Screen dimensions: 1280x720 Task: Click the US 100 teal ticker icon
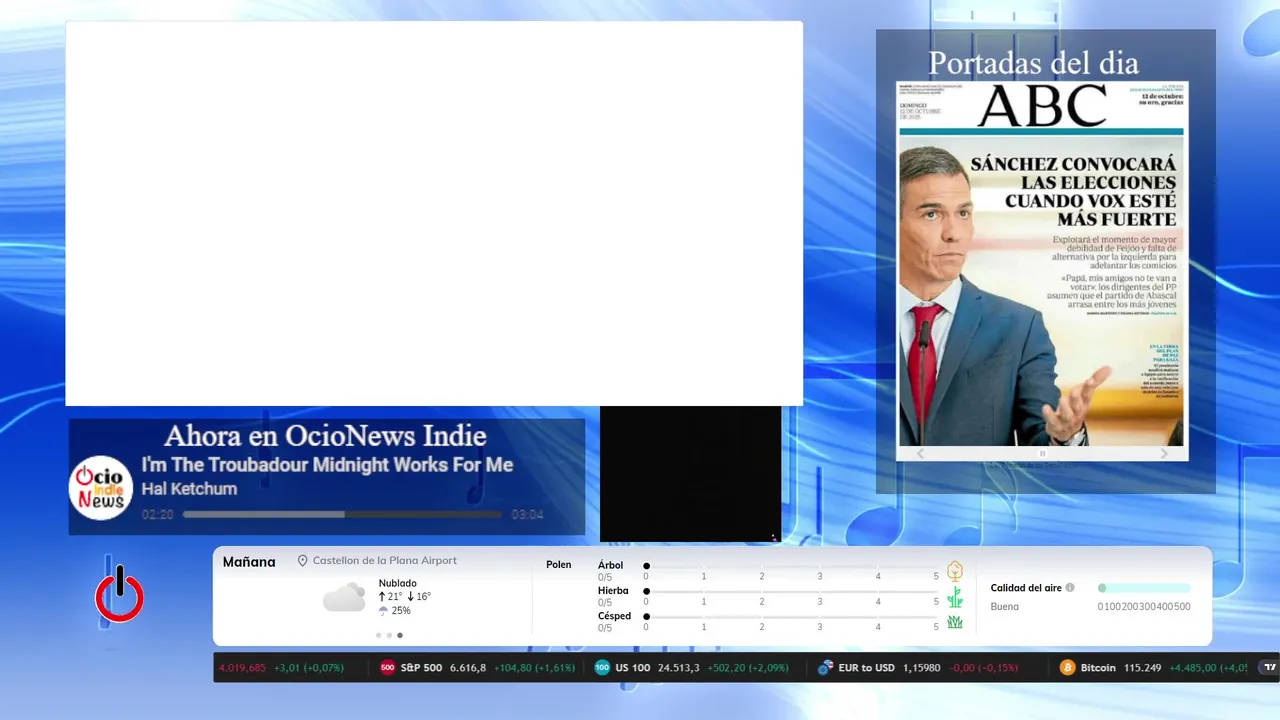click(x=602, y=667)
